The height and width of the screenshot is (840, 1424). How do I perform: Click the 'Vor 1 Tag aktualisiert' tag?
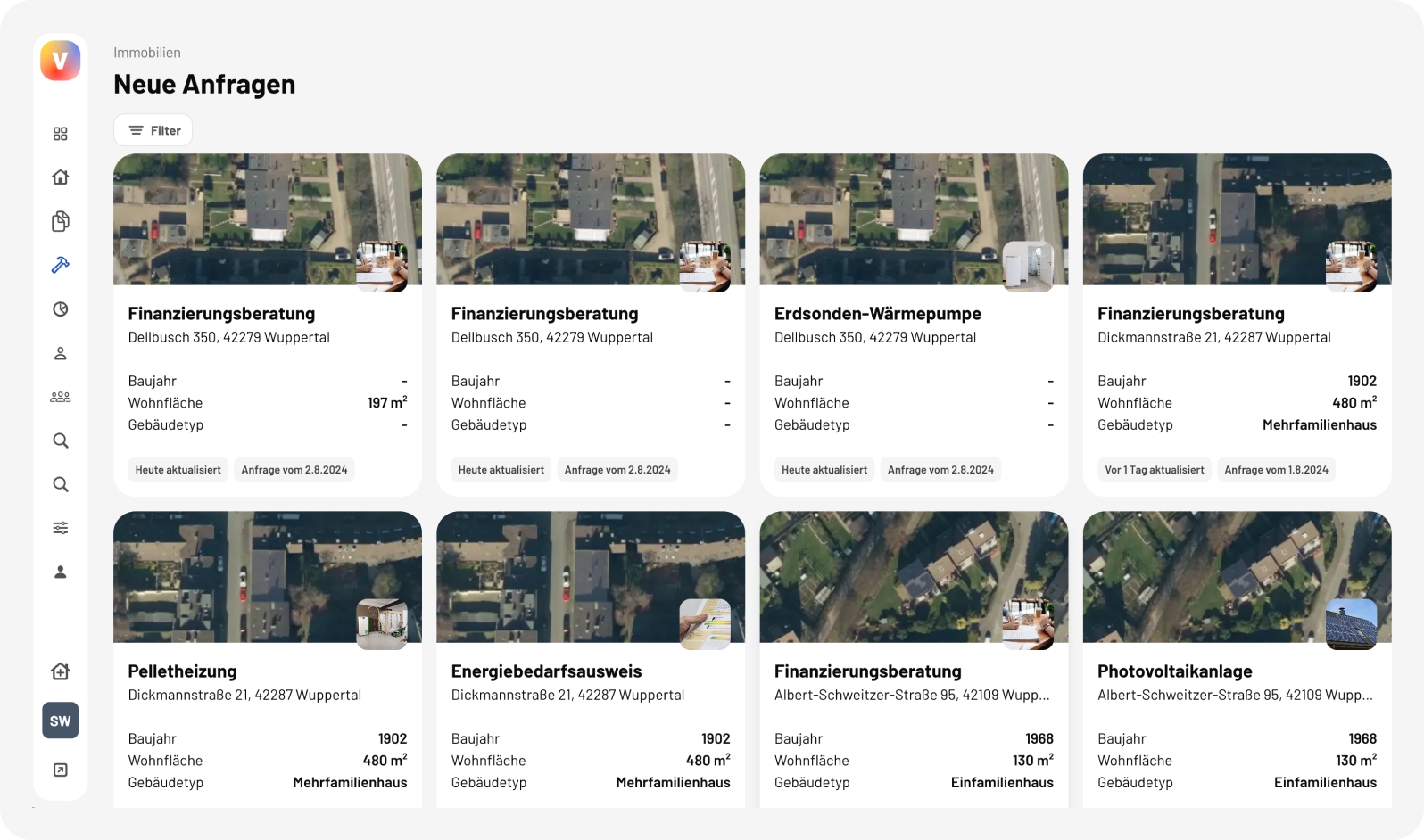click(1154, 470)
